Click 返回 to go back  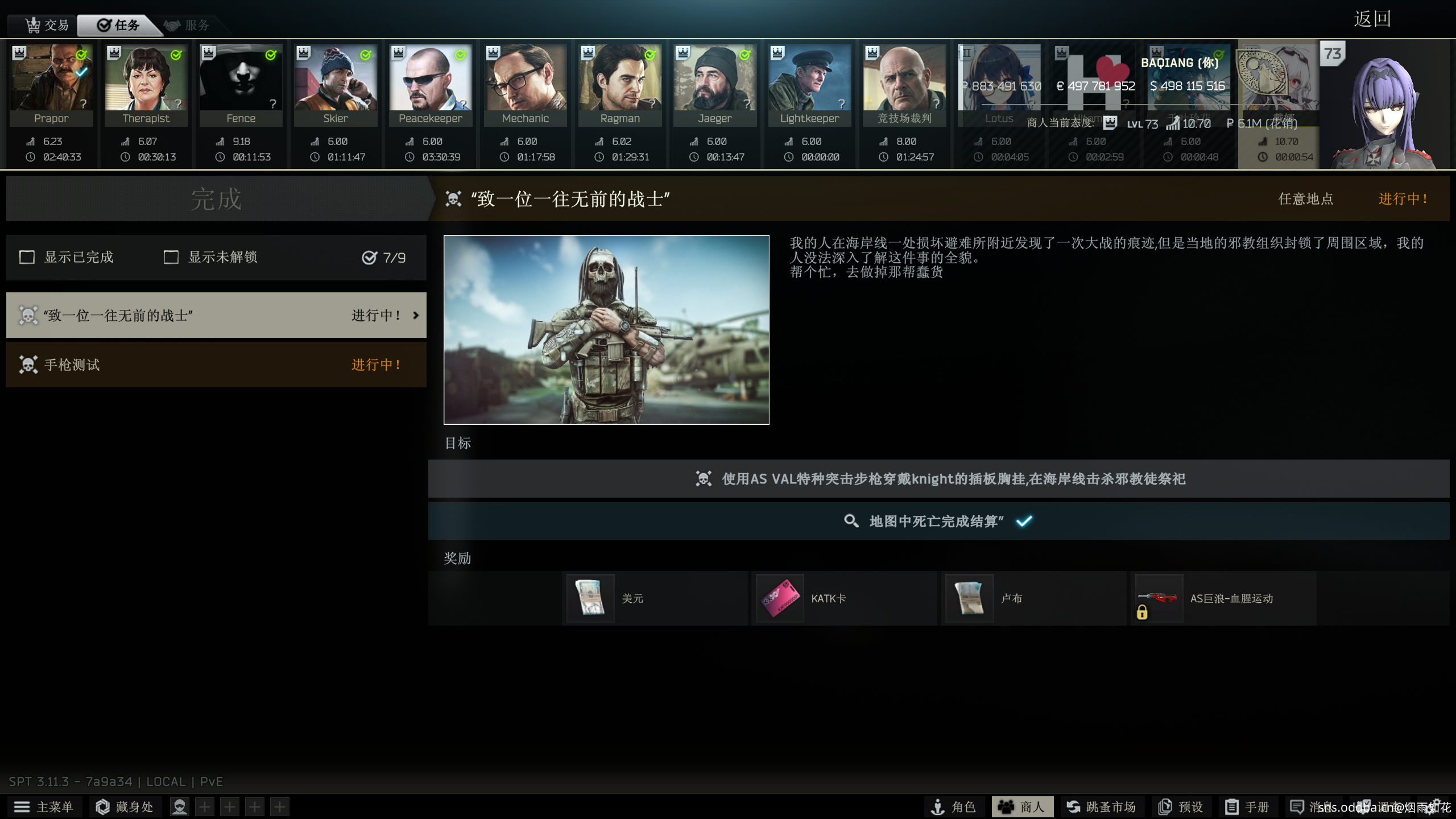[1372, 19]
